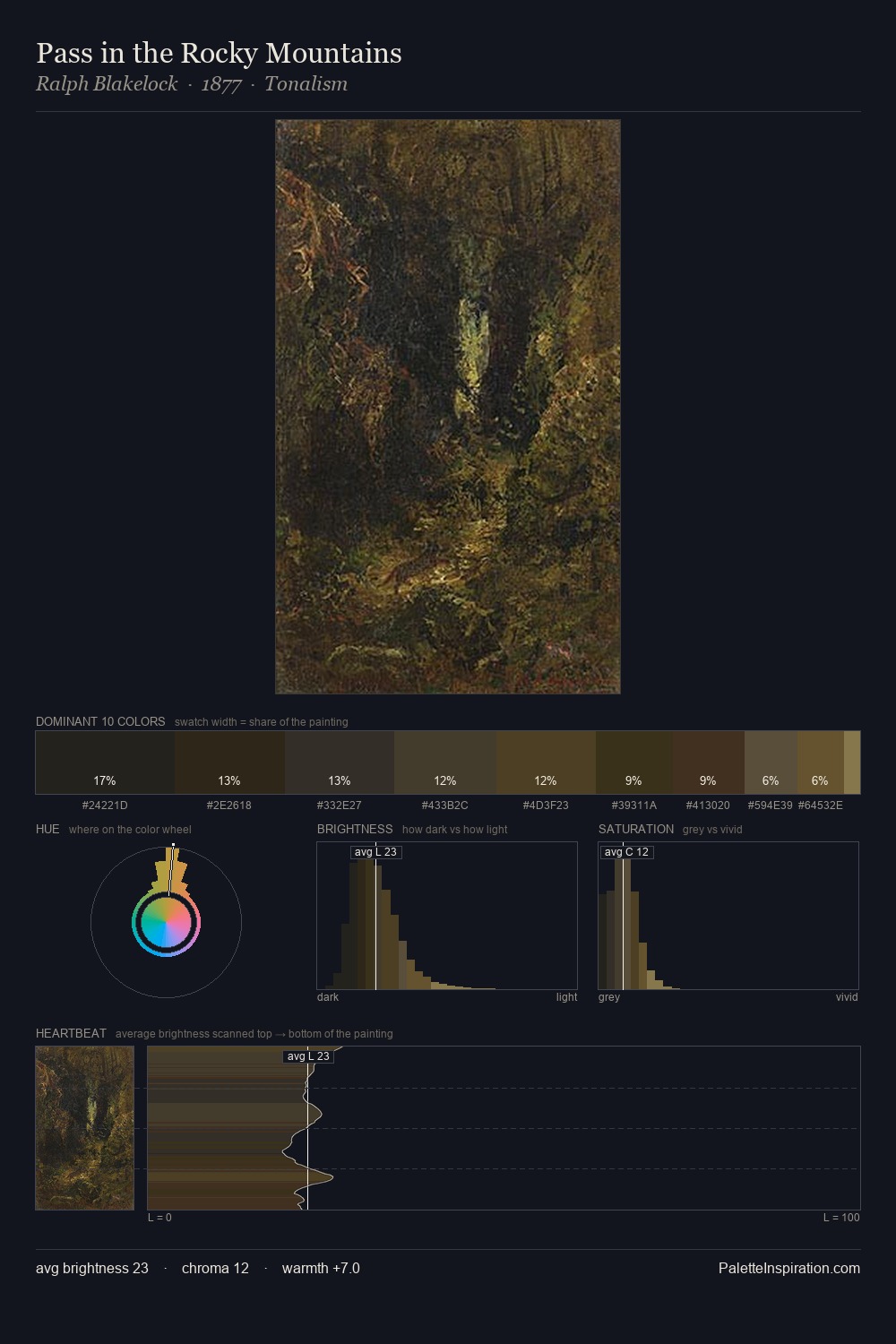896x1344 pixels.
Task: Click the 'vivid' axis label
Action: (x=847, y=997)
